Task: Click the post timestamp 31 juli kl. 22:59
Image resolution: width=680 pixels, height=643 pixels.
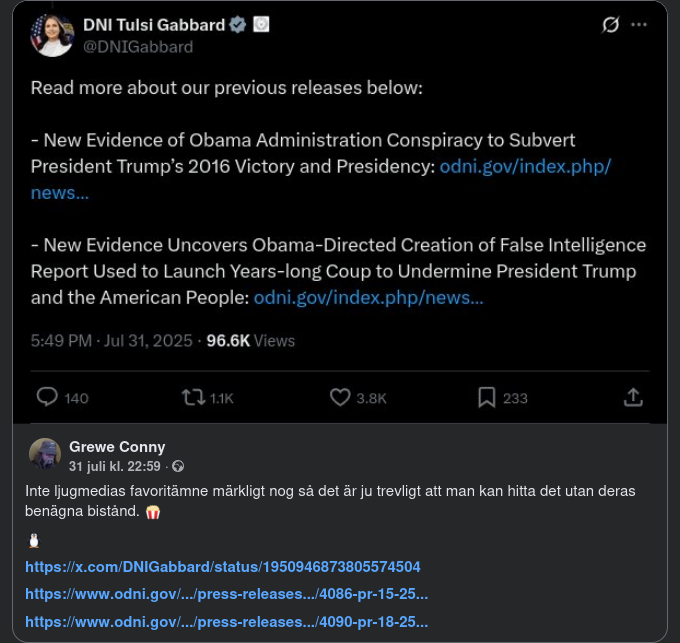Action: (x=117, y=466)
